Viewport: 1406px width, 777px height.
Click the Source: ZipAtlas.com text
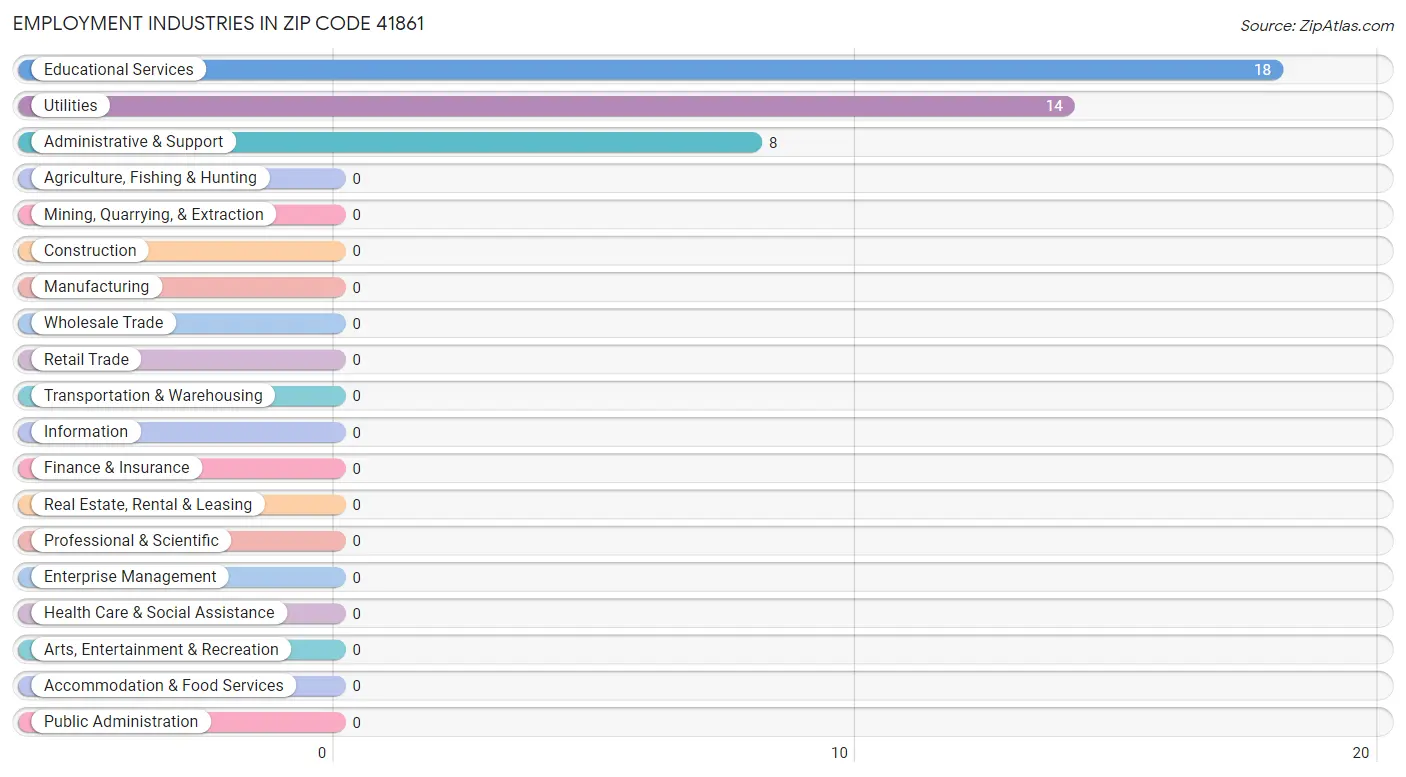pyautogui.click(x=1317, y=26)
